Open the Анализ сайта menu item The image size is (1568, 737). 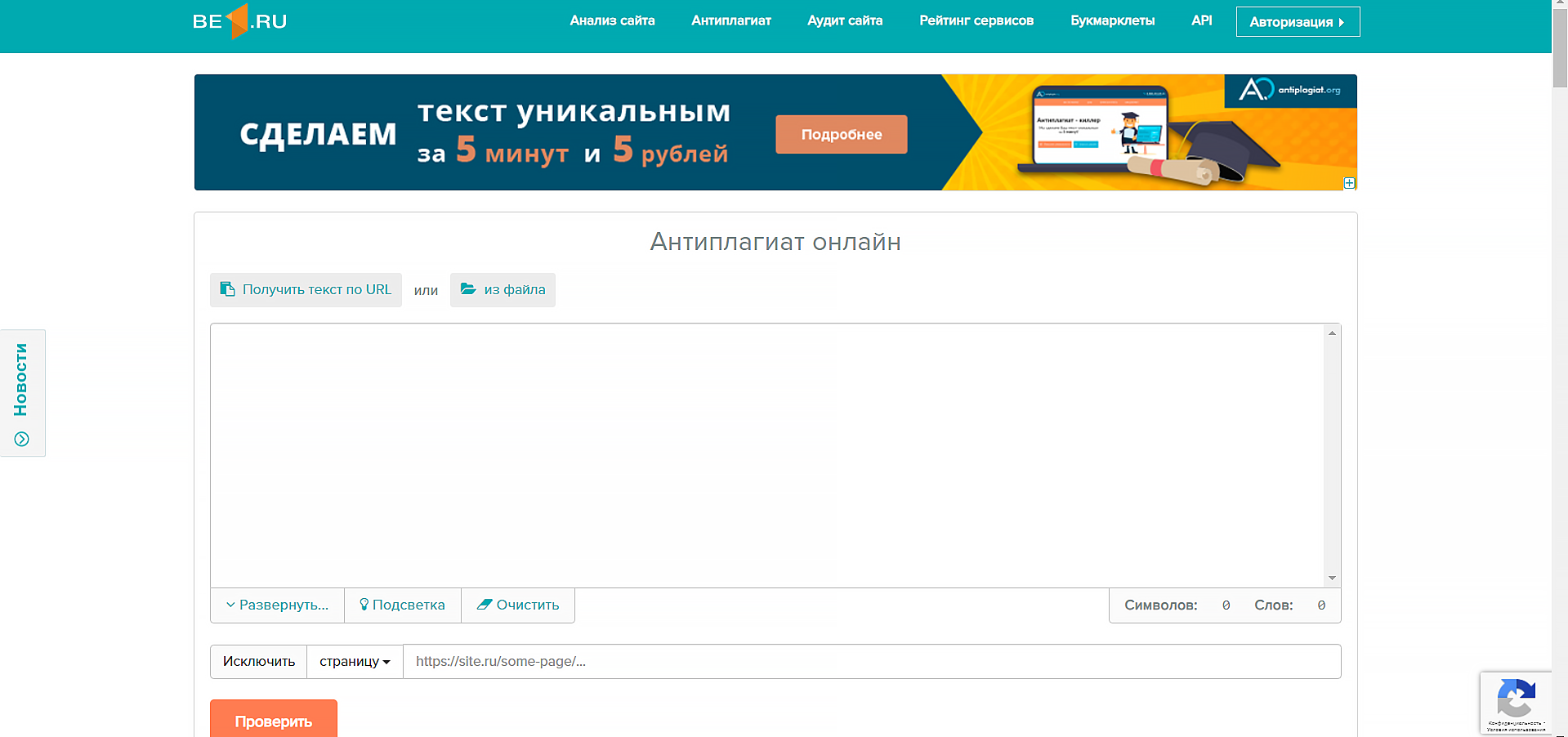pos(612,20)
